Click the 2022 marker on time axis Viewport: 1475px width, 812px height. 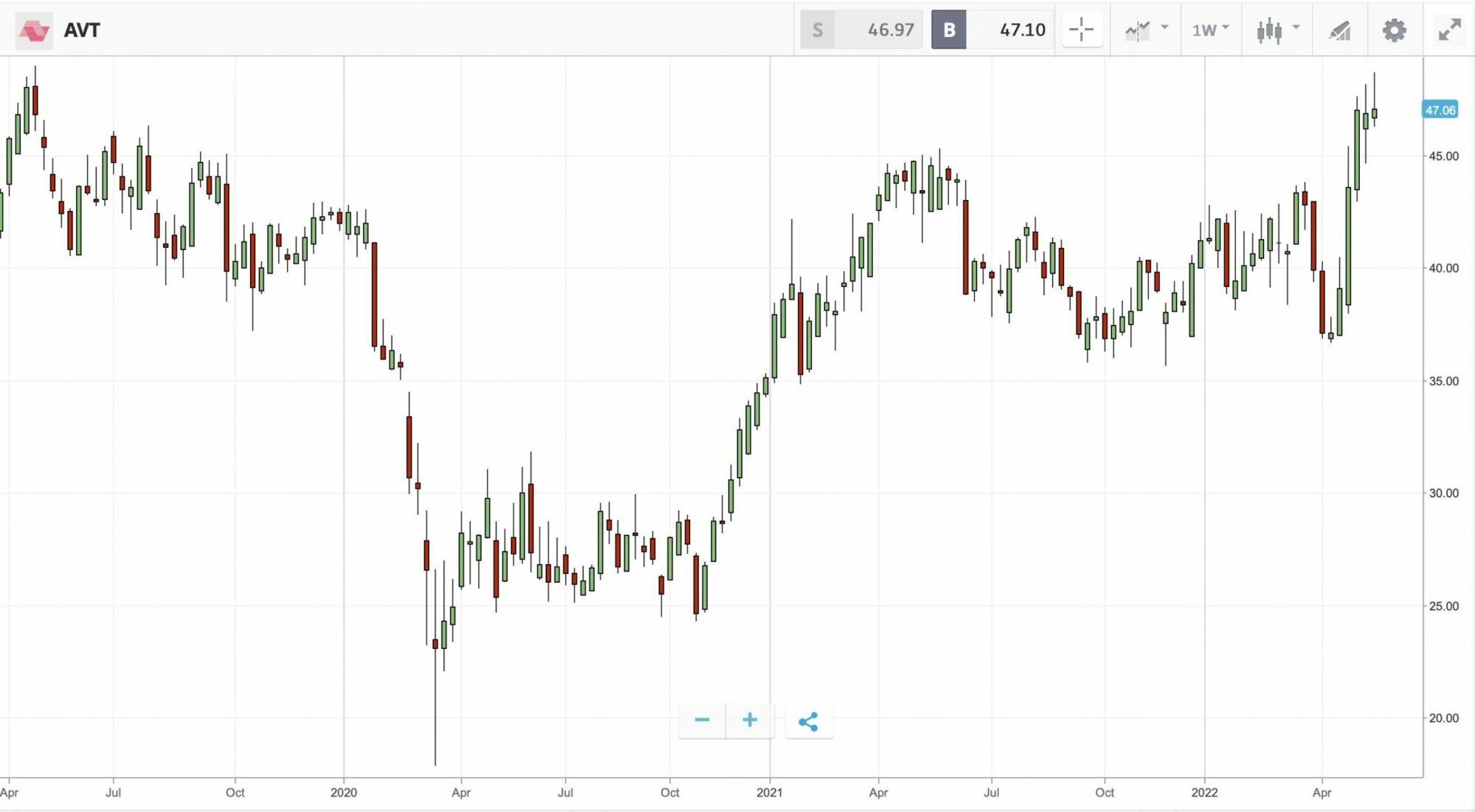tap(1204, 793)
